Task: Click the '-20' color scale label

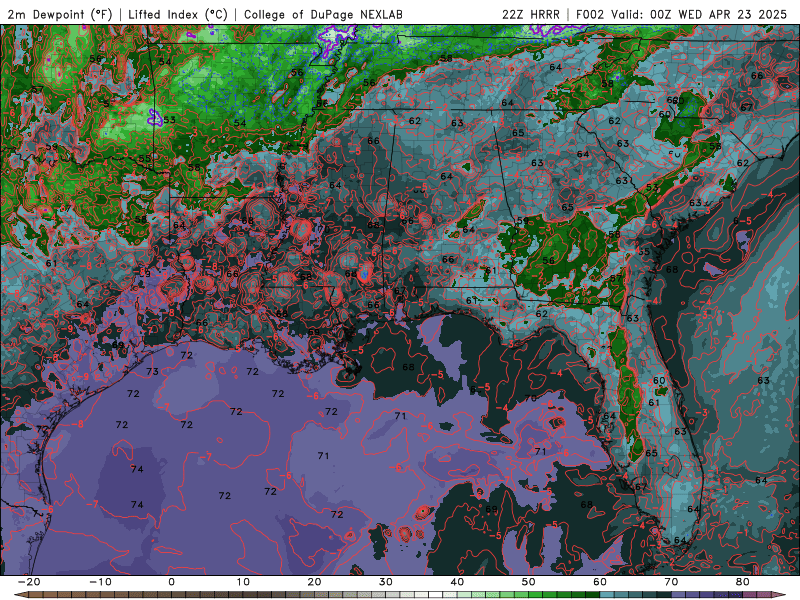Action: coord(29,582)
